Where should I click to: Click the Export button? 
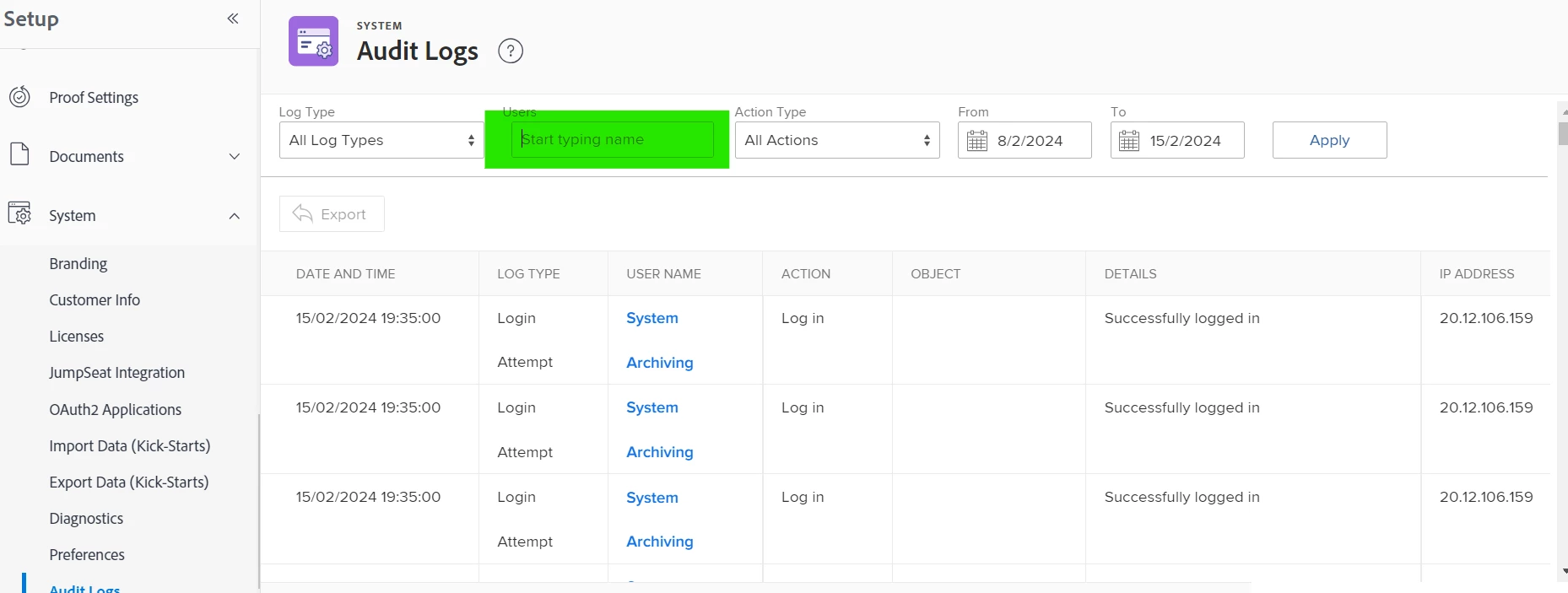tap(332, 213)
